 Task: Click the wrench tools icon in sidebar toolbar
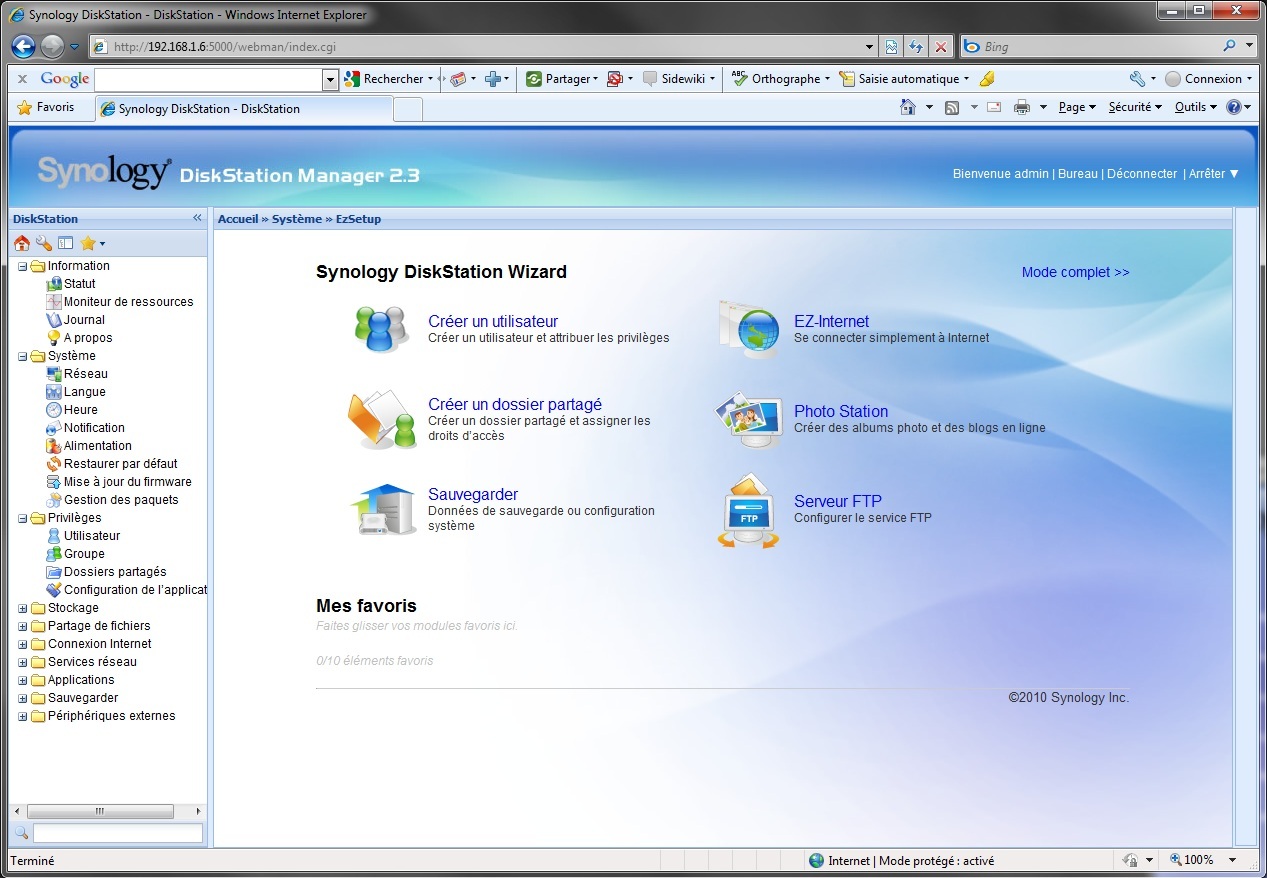[43, 243]
